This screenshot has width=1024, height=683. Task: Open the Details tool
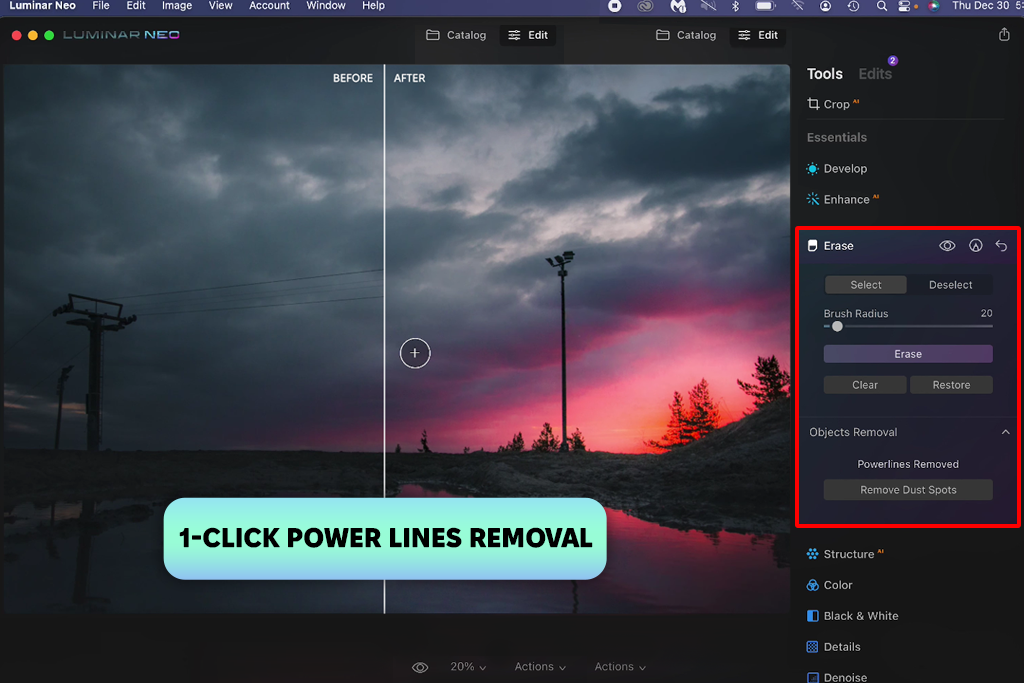(833, 646)
